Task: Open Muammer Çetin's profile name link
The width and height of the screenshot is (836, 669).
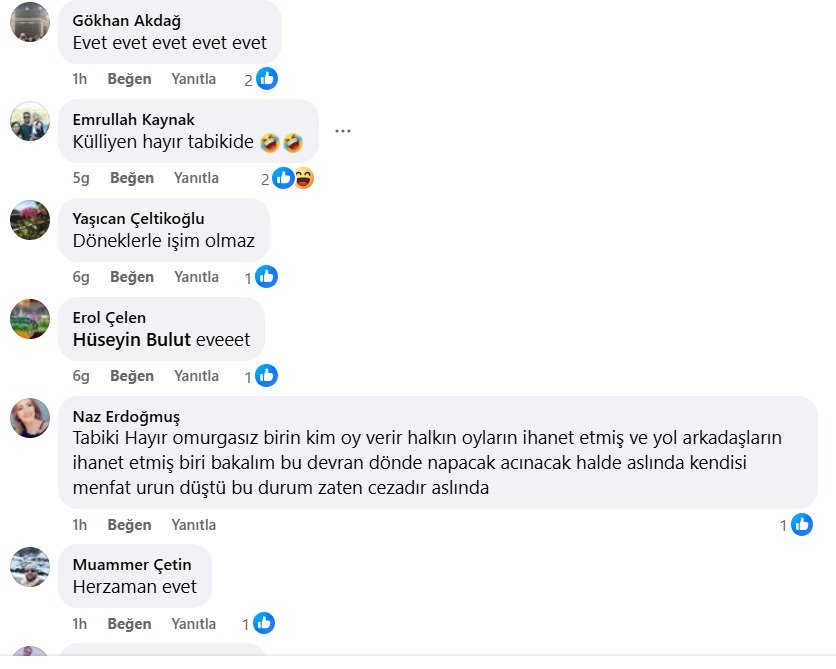Action: [132, 564]
